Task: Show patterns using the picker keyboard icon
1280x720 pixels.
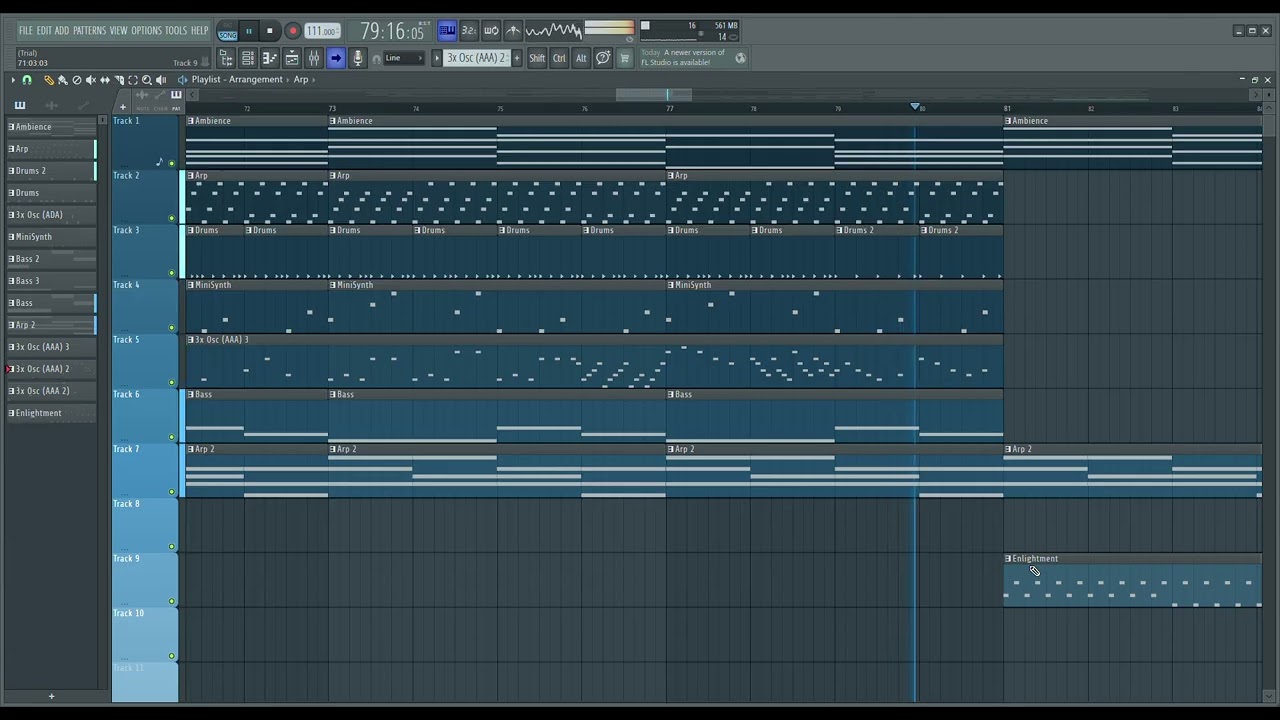Action: pos(19,105)
